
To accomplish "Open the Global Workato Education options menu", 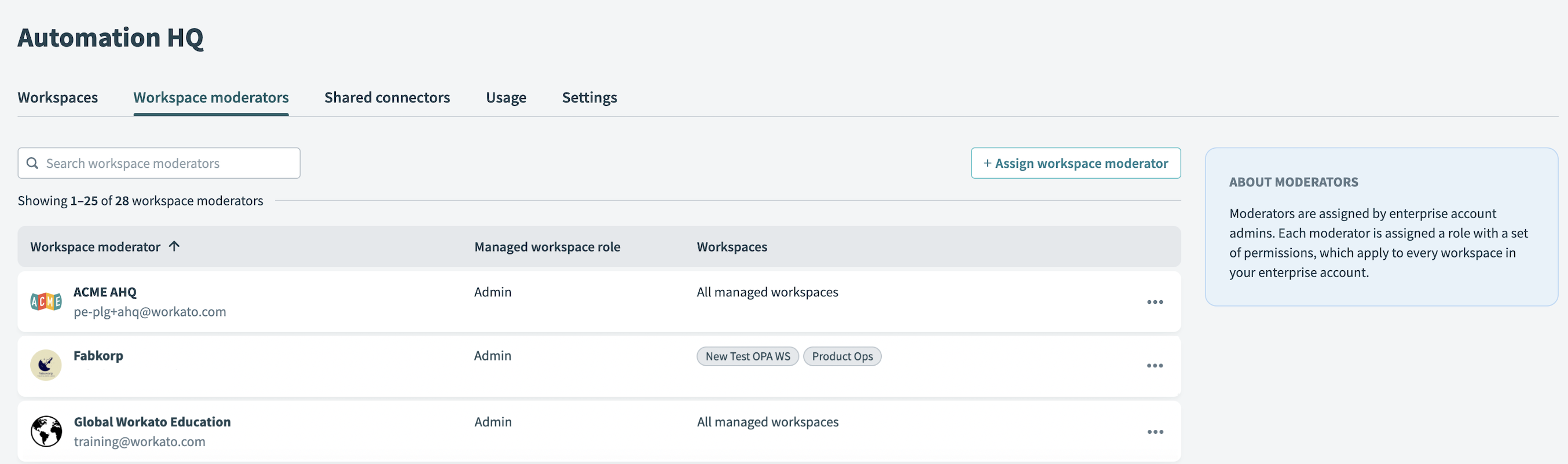I will coord(1154,432).
